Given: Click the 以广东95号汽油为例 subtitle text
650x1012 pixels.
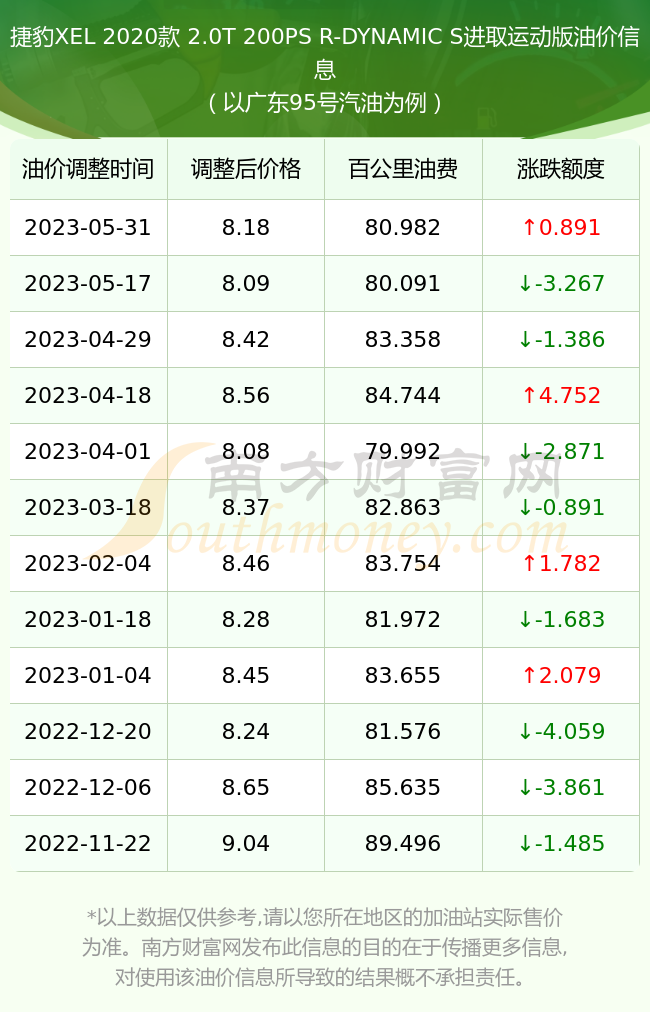Looking at the screenshot, I should 325,103.
